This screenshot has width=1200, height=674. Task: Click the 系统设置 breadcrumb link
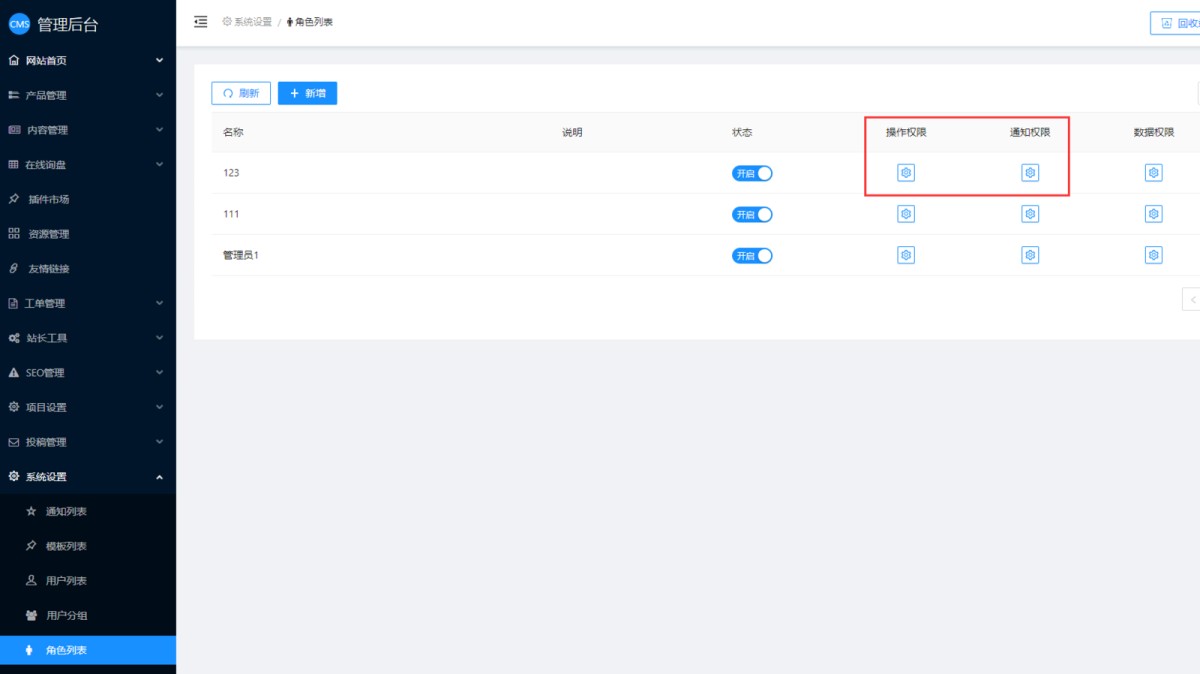point(247,21)
